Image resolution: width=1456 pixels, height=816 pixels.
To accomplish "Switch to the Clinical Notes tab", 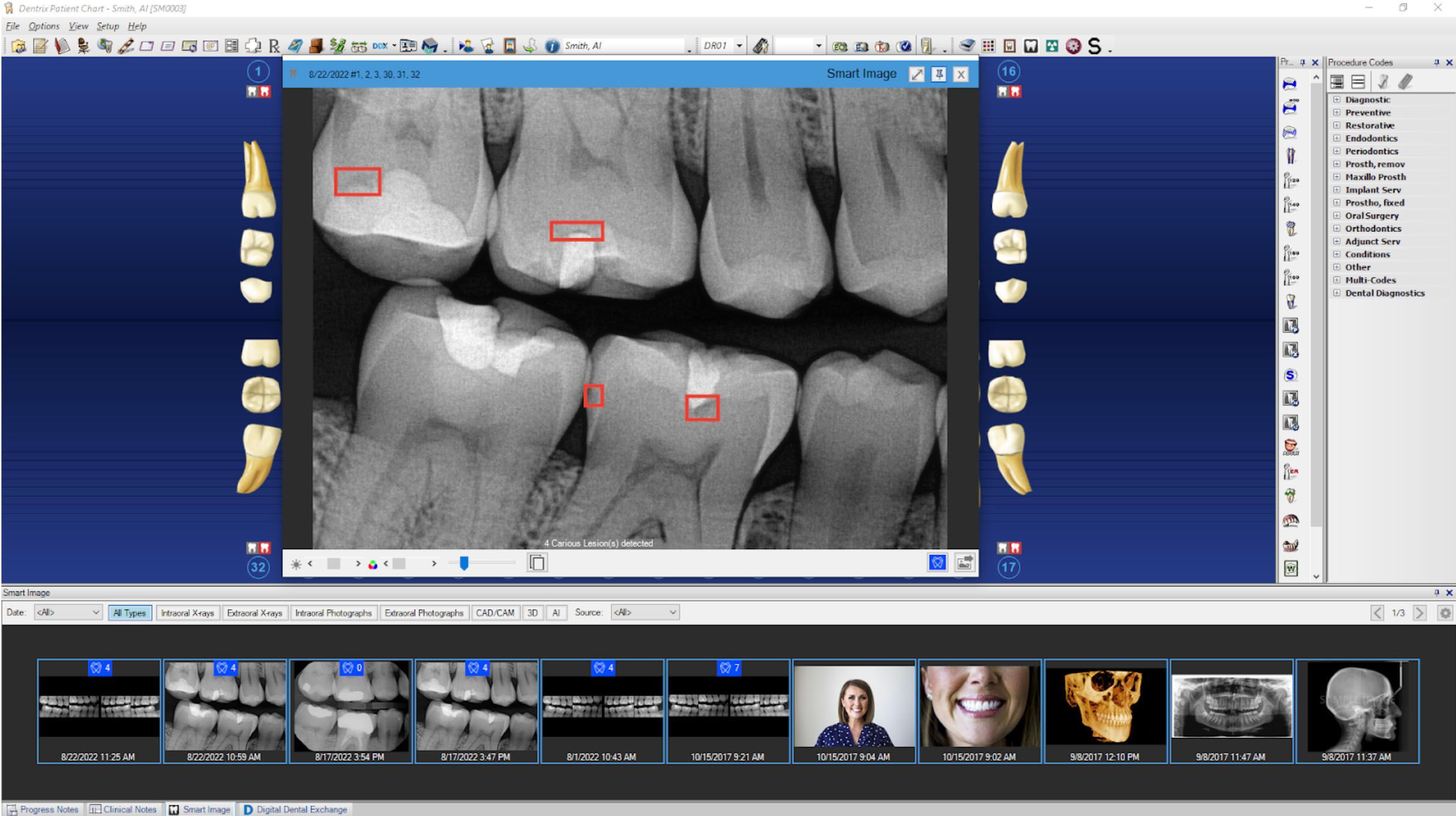I will [123, 809].
